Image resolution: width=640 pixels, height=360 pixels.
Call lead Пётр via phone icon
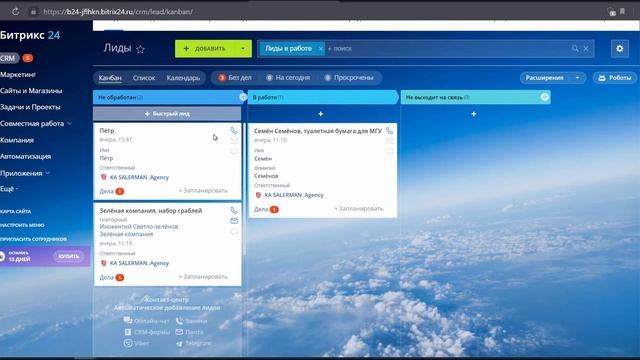pos(234,130)
